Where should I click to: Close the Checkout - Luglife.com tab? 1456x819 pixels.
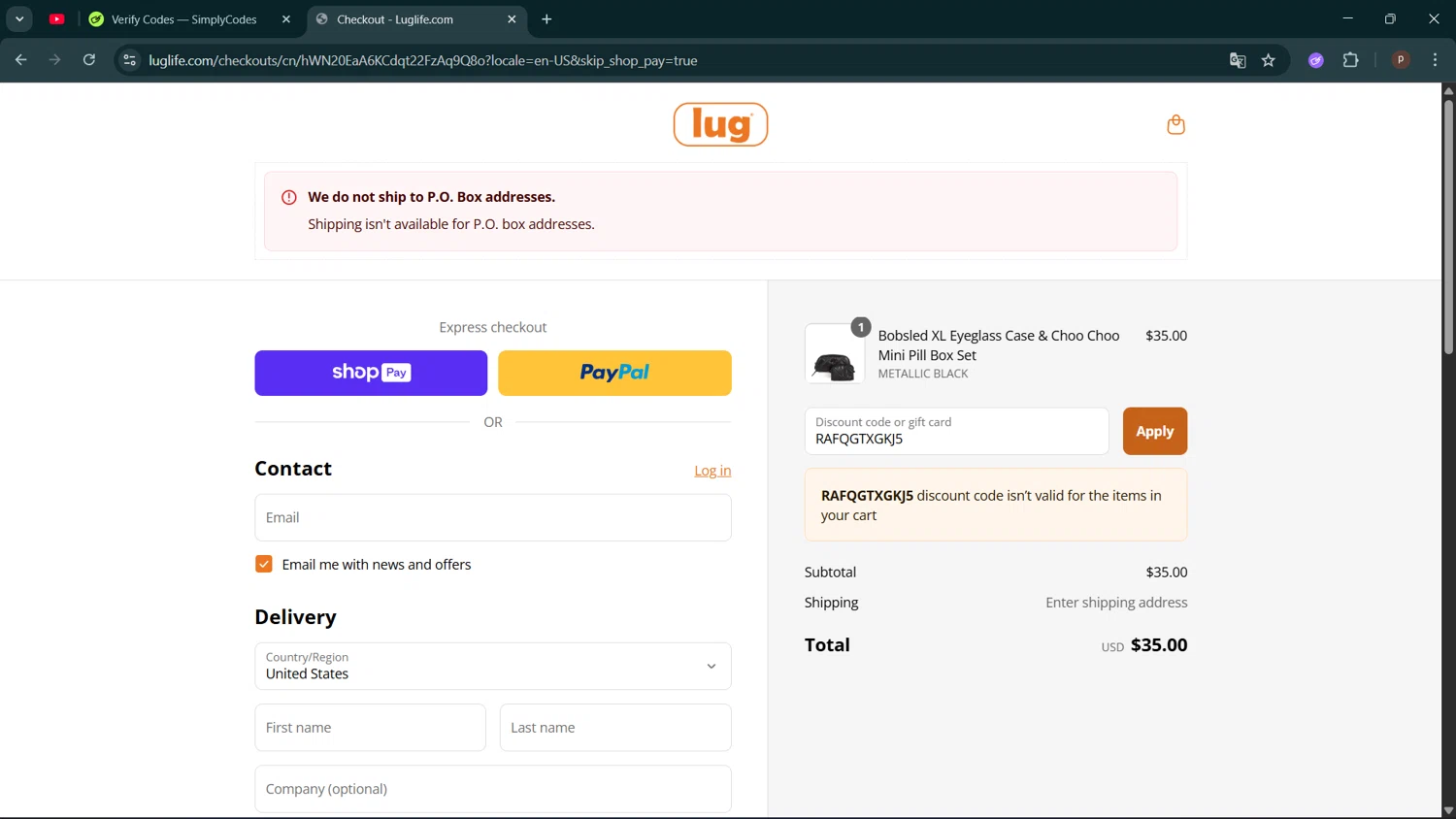tap(512, 19)
